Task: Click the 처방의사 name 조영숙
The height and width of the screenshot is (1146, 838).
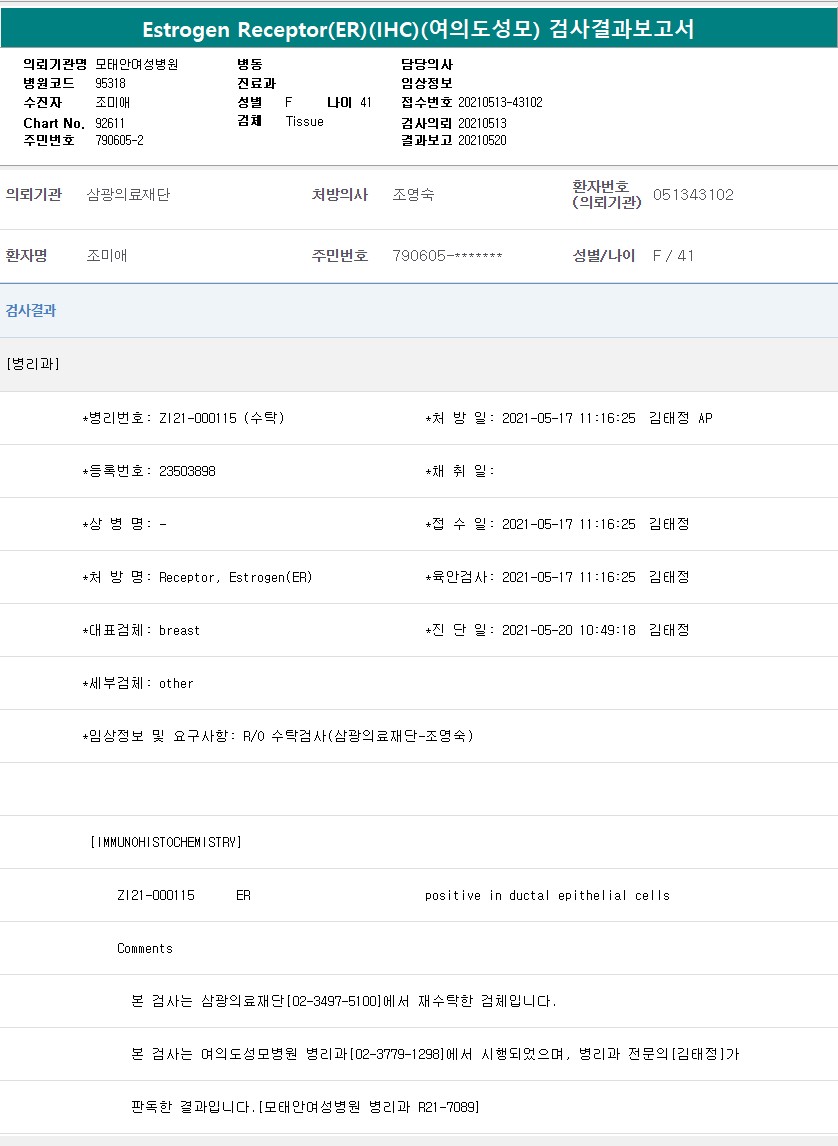Action: 413,195
